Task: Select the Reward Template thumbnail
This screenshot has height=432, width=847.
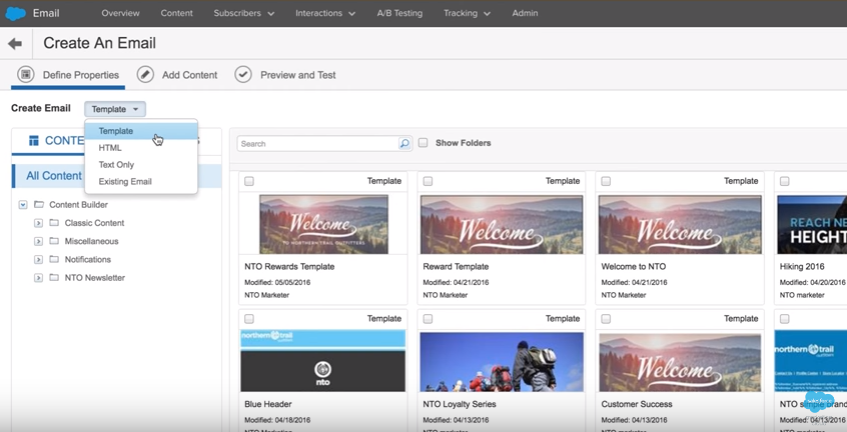Action: pos(502,224)
